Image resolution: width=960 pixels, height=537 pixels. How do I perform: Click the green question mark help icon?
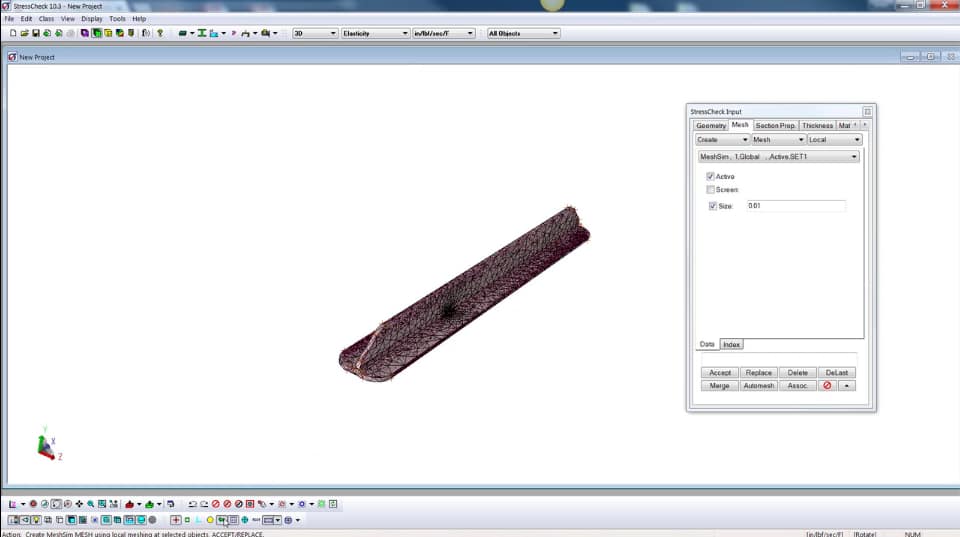coord(160,33)
